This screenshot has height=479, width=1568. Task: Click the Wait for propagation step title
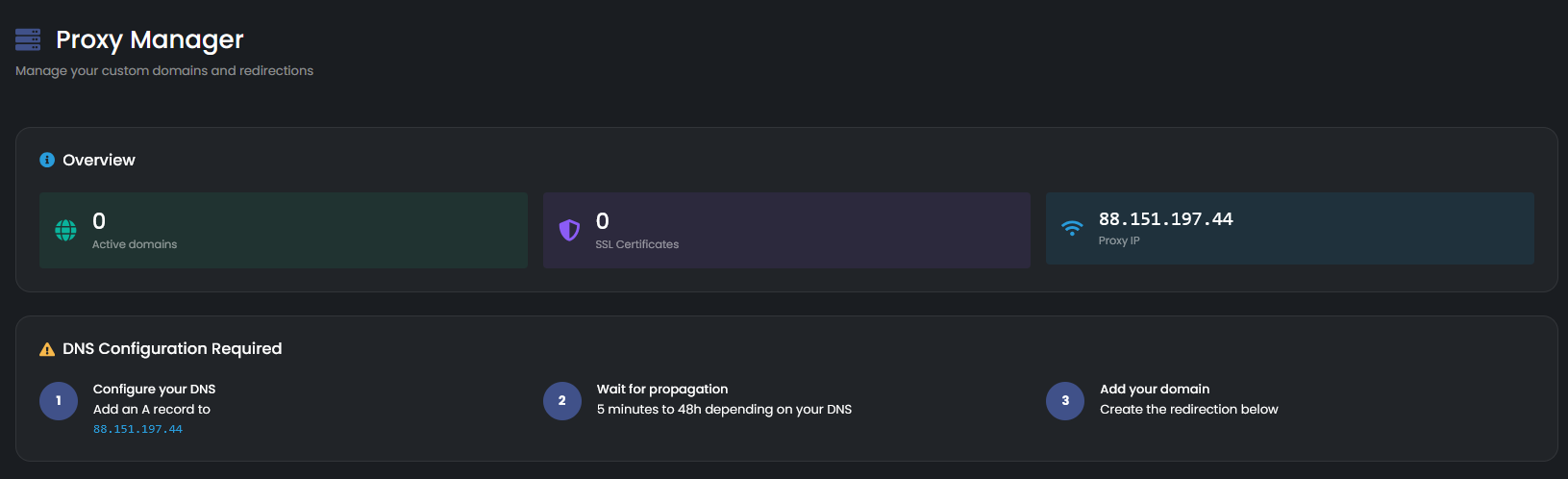tap(662, 389)
